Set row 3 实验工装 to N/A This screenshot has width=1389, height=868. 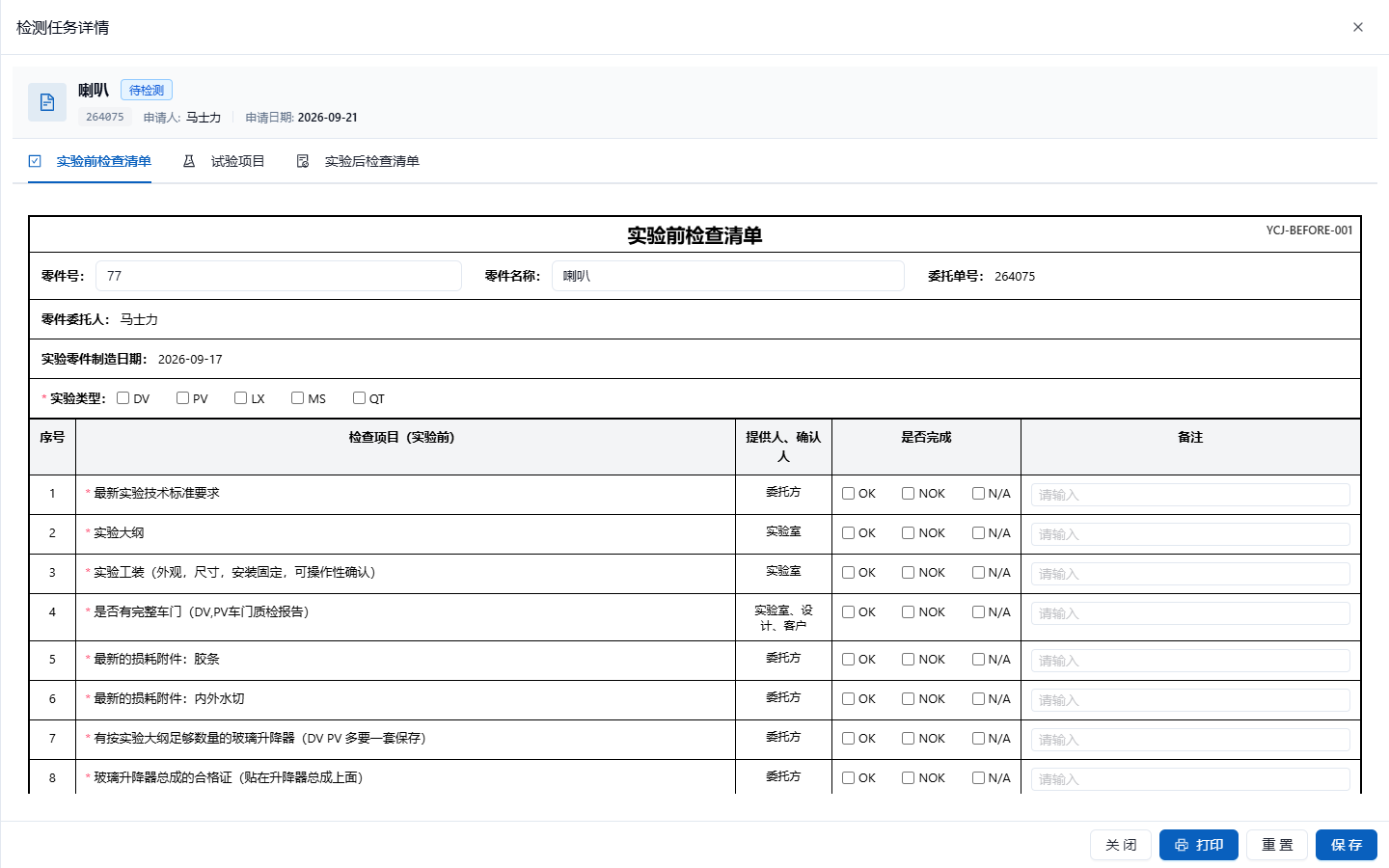pyautogui.click(x=978, y=573)
